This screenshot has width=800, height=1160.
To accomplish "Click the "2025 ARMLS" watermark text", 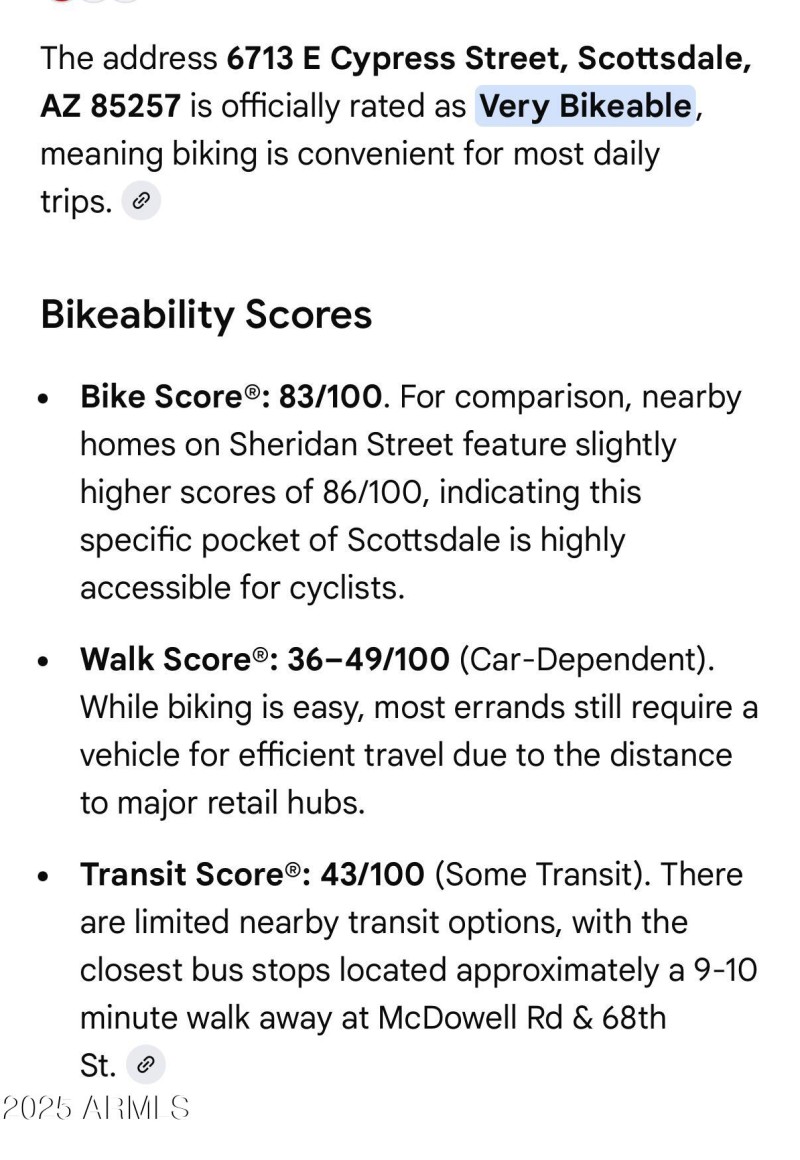I will pos(95,1108).
